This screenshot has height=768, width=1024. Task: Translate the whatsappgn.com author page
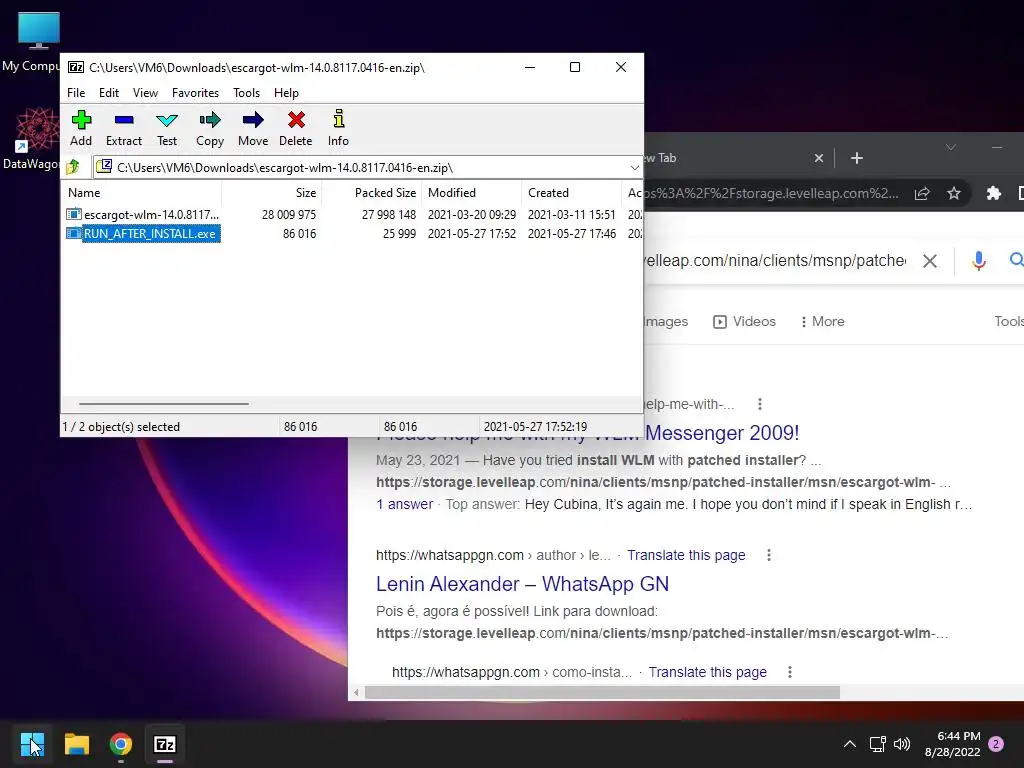[x=686, y=555]
